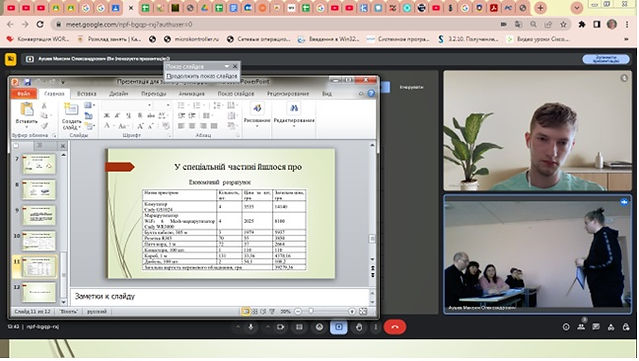Expand microphone options arrow
Screen dimensions: 639x361
(x=238, y=327)
